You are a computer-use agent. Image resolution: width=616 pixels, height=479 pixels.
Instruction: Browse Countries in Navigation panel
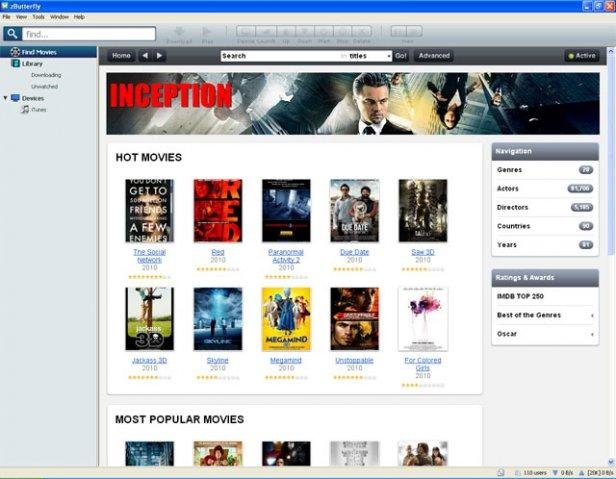point(545,226)
